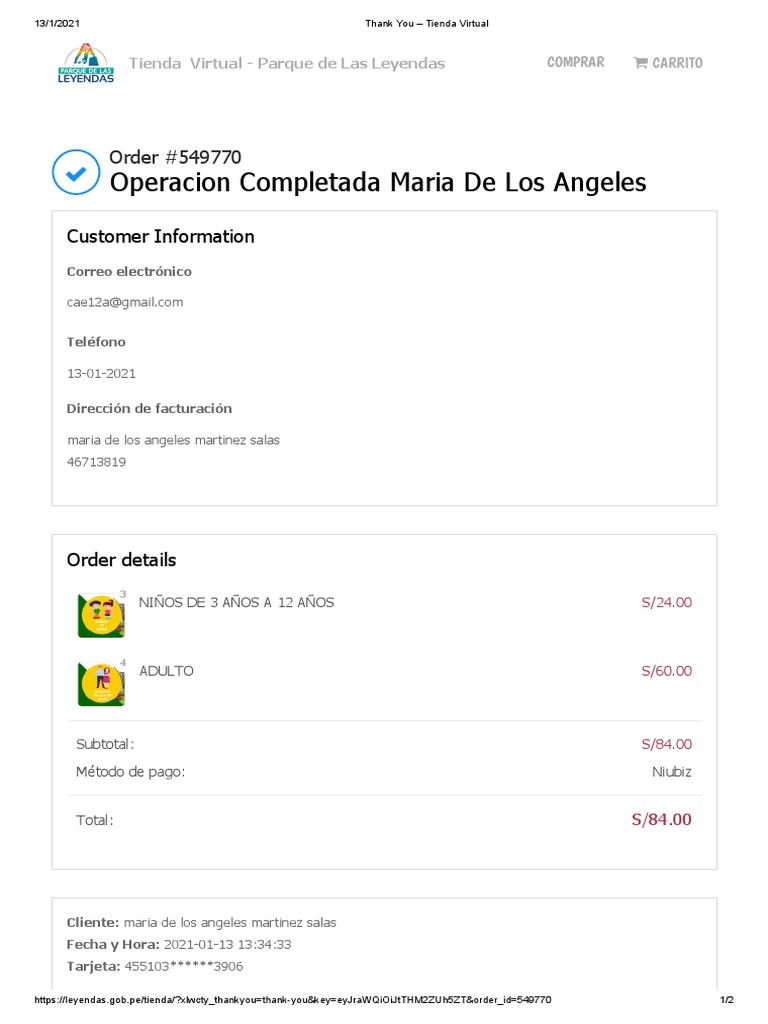Click the Tienda Virtual site title link

(x=287, y=64)
